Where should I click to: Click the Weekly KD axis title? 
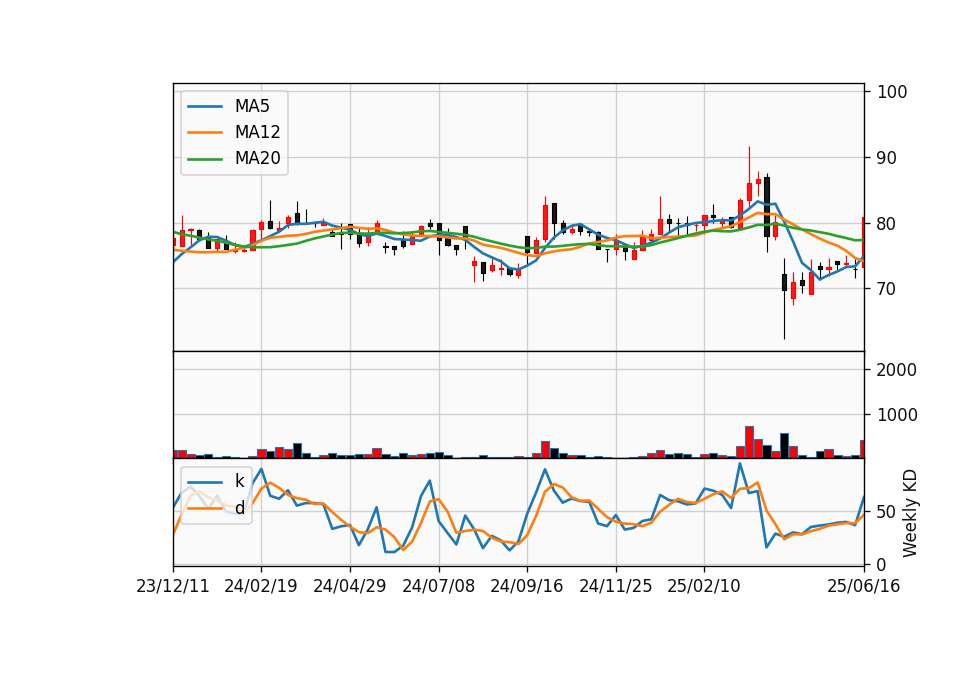[910, 513]
